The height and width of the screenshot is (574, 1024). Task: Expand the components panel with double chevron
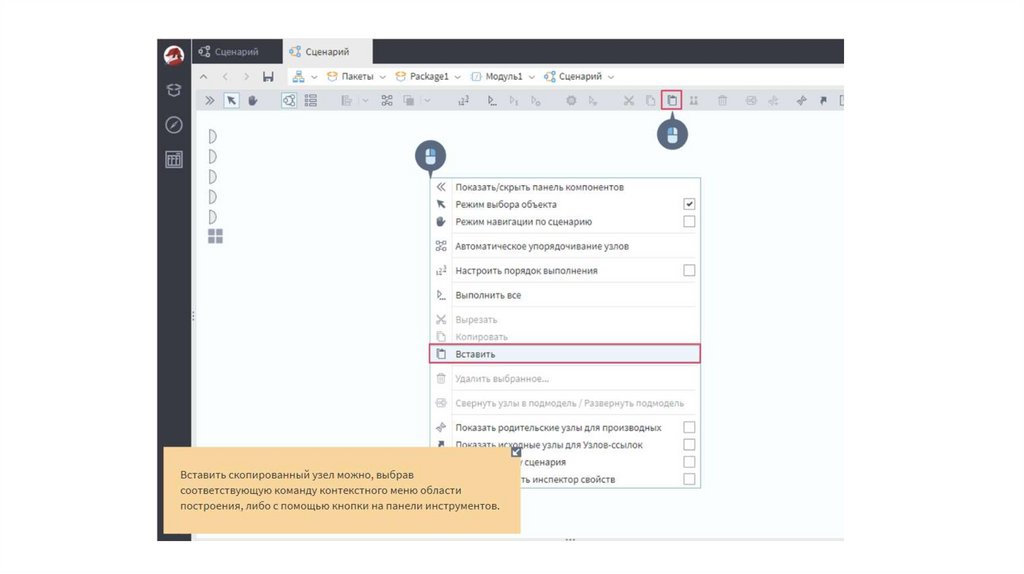[x=209, y=100]
